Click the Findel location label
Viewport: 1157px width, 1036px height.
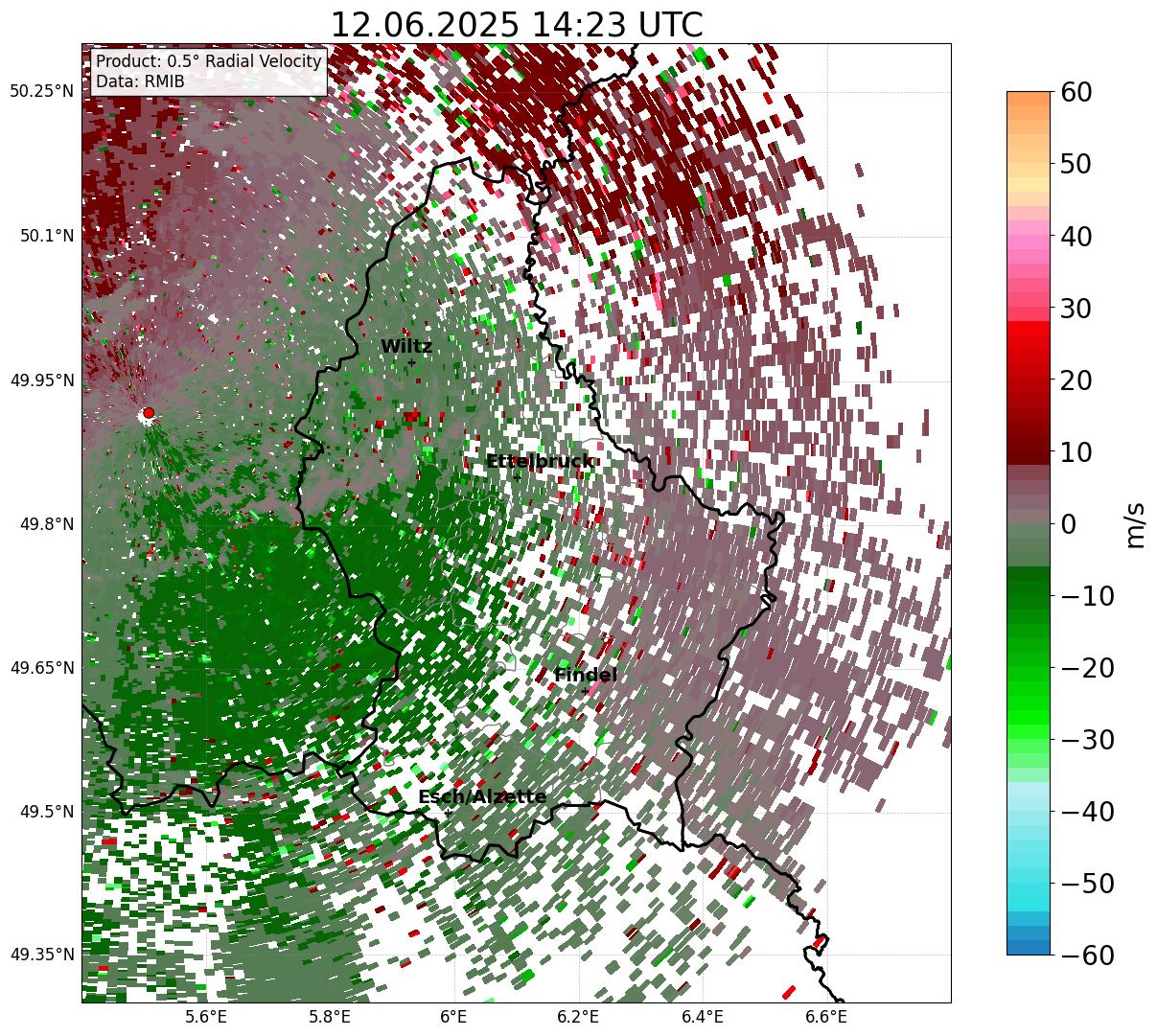pos(586,676)
